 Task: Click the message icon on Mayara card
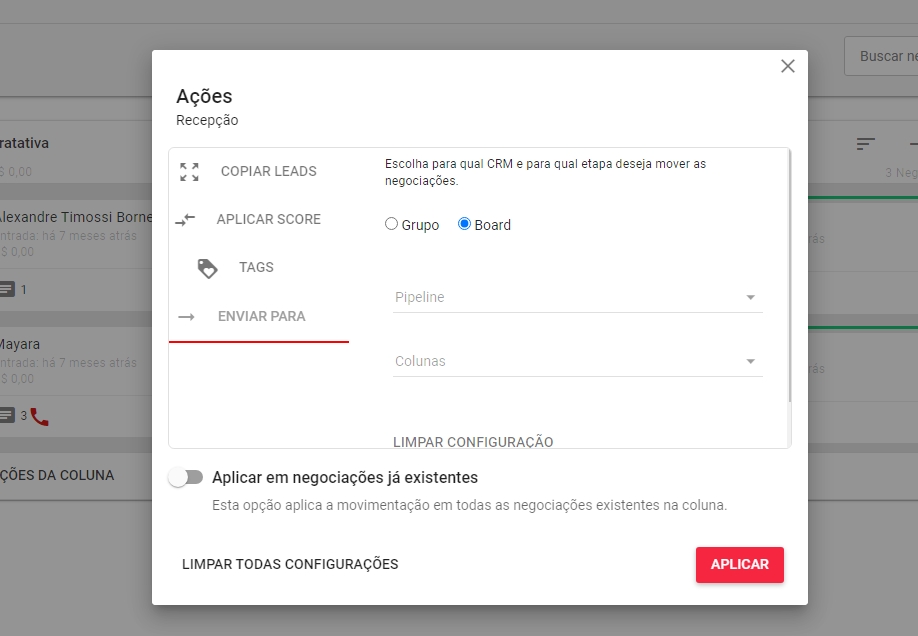point(7,416)
